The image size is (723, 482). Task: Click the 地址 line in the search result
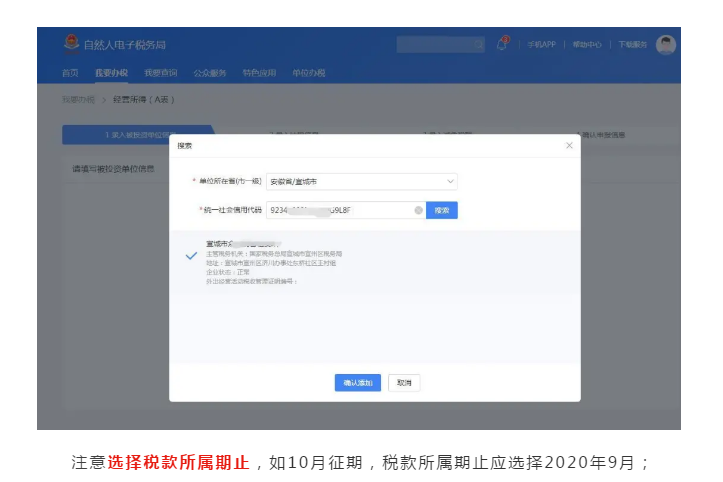(x=271, y=263)
